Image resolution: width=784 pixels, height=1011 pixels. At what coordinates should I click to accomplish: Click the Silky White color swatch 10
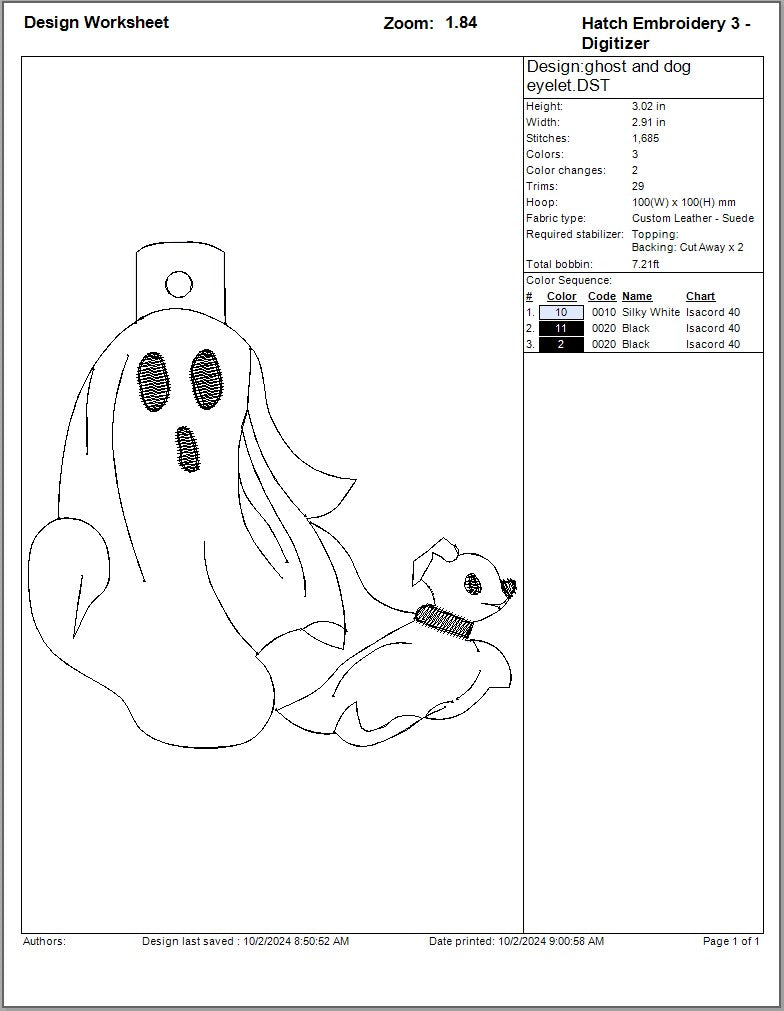561,312
